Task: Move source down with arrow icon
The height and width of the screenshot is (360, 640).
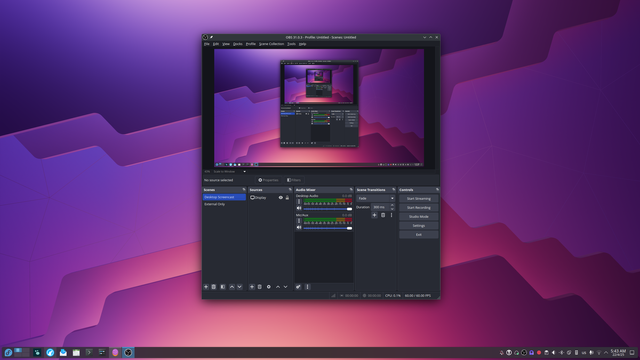Action: (x=285, y=287)
